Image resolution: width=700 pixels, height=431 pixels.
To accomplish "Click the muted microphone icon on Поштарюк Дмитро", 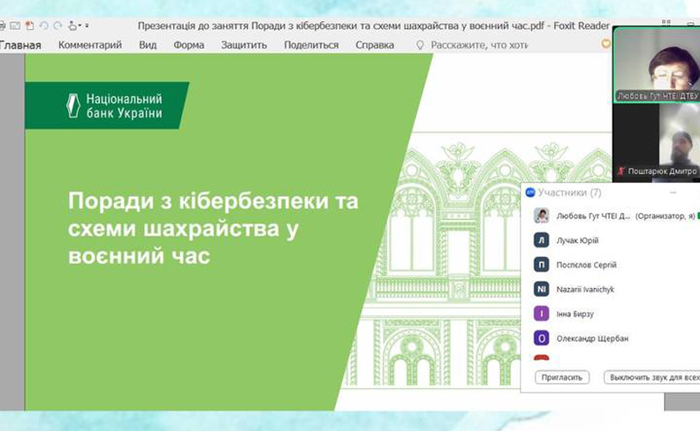I will [x=621, y=171].
